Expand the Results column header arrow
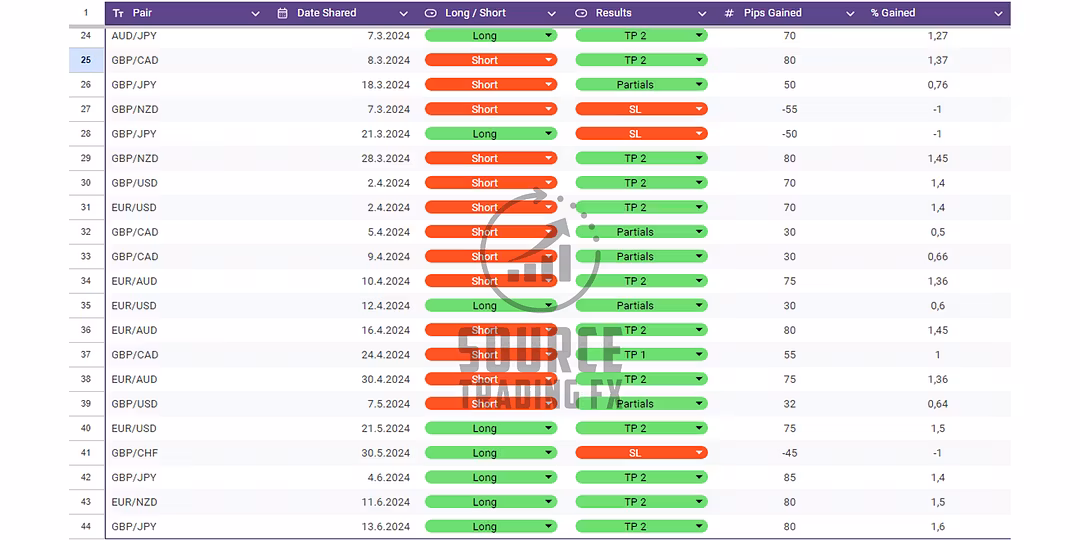This screenshot has width=1080, height=540. [701, 14]
